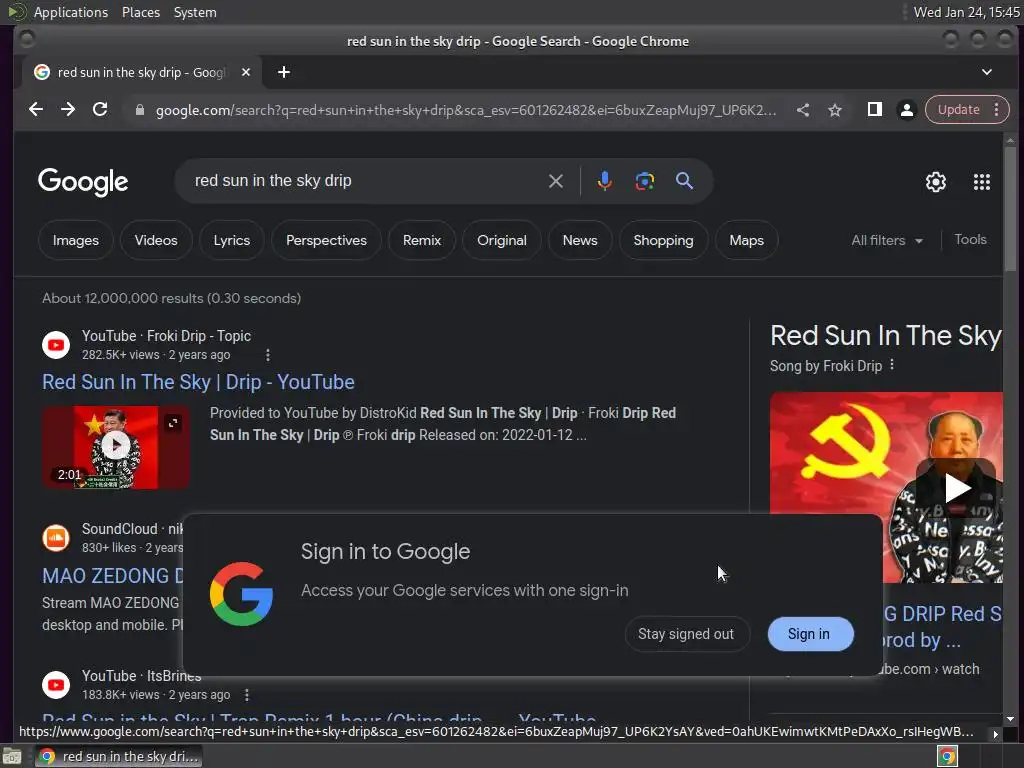Image resolution: width=1024 pixels, height=768 pixels.
Task: Open the Places system menu
Action: click(141, 12)
